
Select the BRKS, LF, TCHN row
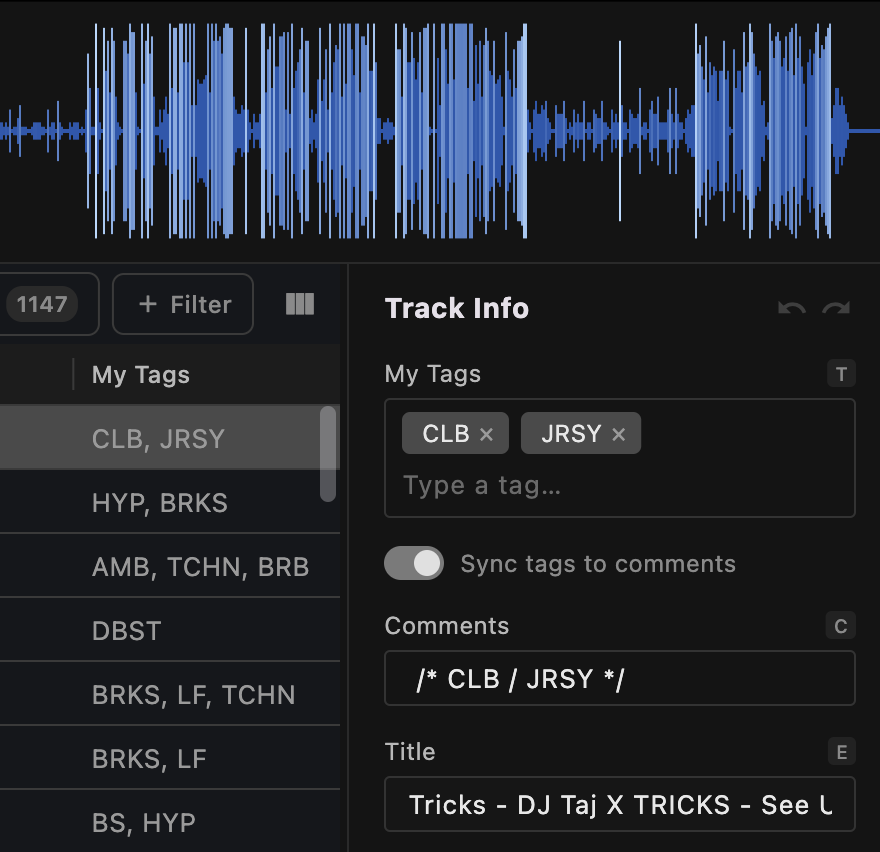click(x=169, y=694)
